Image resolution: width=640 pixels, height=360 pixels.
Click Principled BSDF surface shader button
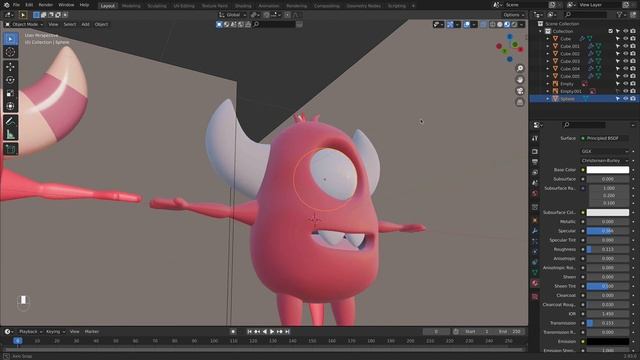click(604, 138)
